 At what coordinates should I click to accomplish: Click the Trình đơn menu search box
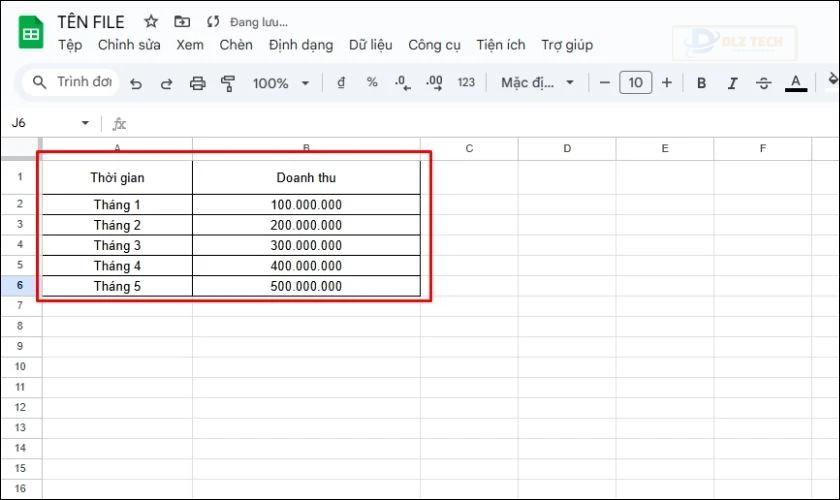coord(71,82)
